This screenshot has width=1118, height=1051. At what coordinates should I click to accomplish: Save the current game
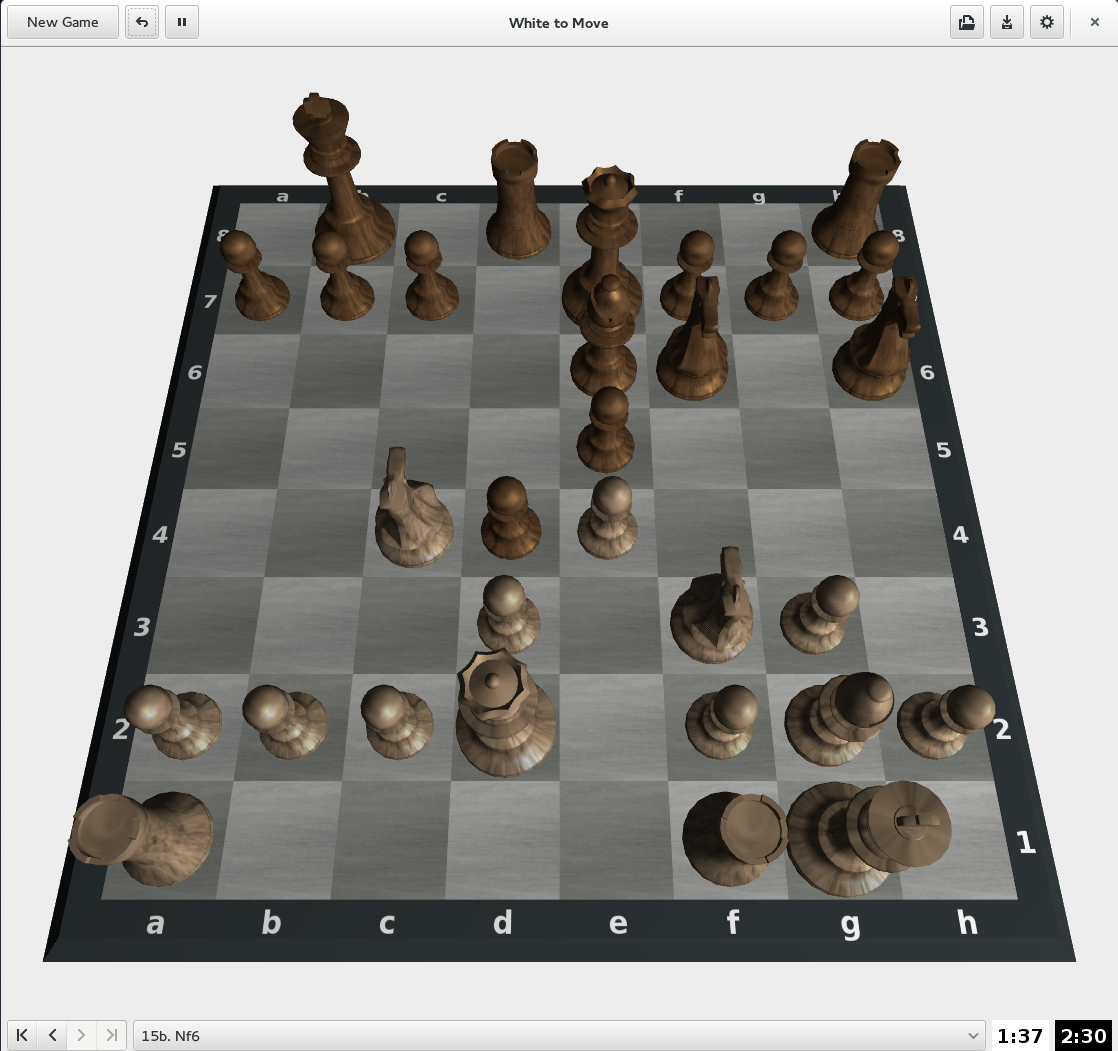(x=1006, y=22)
